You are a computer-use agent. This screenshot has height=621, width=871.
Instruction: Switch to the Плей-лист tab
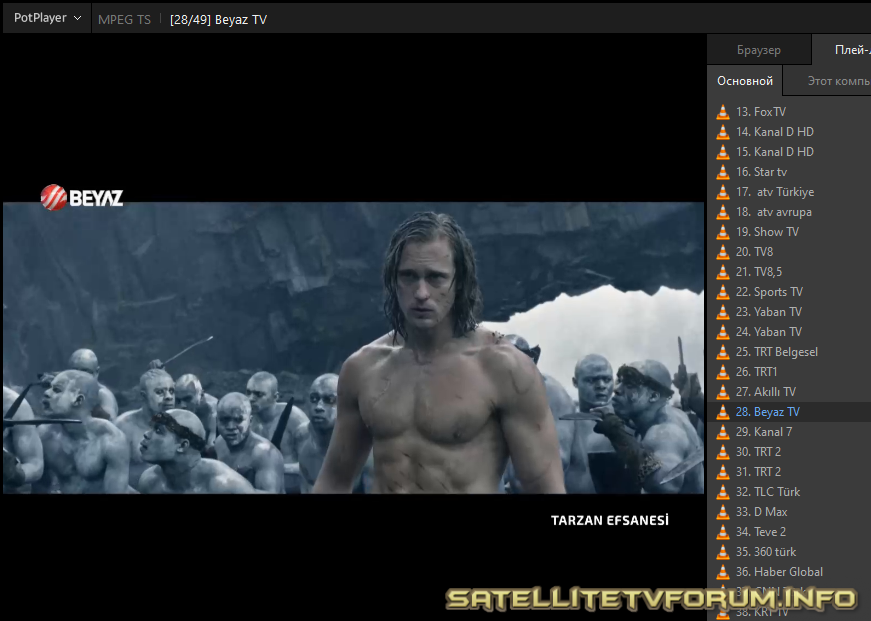pyautogui.click(x=844, y=50)
